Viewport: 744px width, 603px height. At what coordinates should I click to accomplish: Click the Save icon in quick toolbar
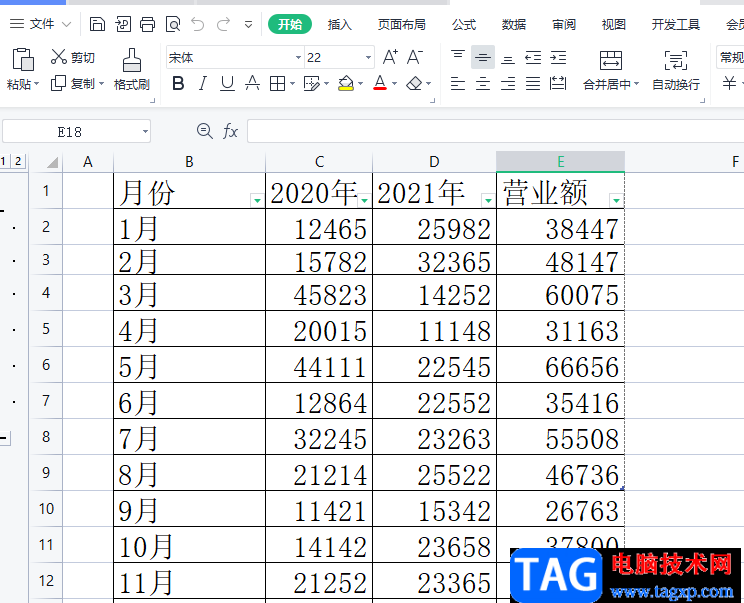[x=97, y=24]
